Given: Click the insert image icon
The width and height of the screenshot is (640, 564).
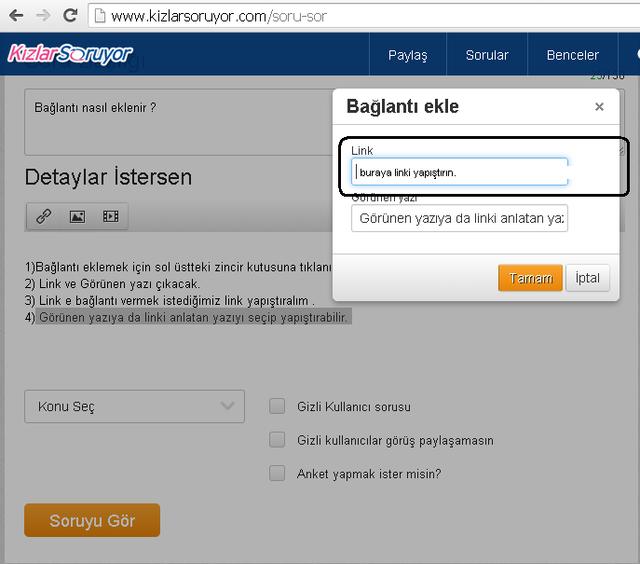Looking at the screenshot, I should tap(77, 216).
